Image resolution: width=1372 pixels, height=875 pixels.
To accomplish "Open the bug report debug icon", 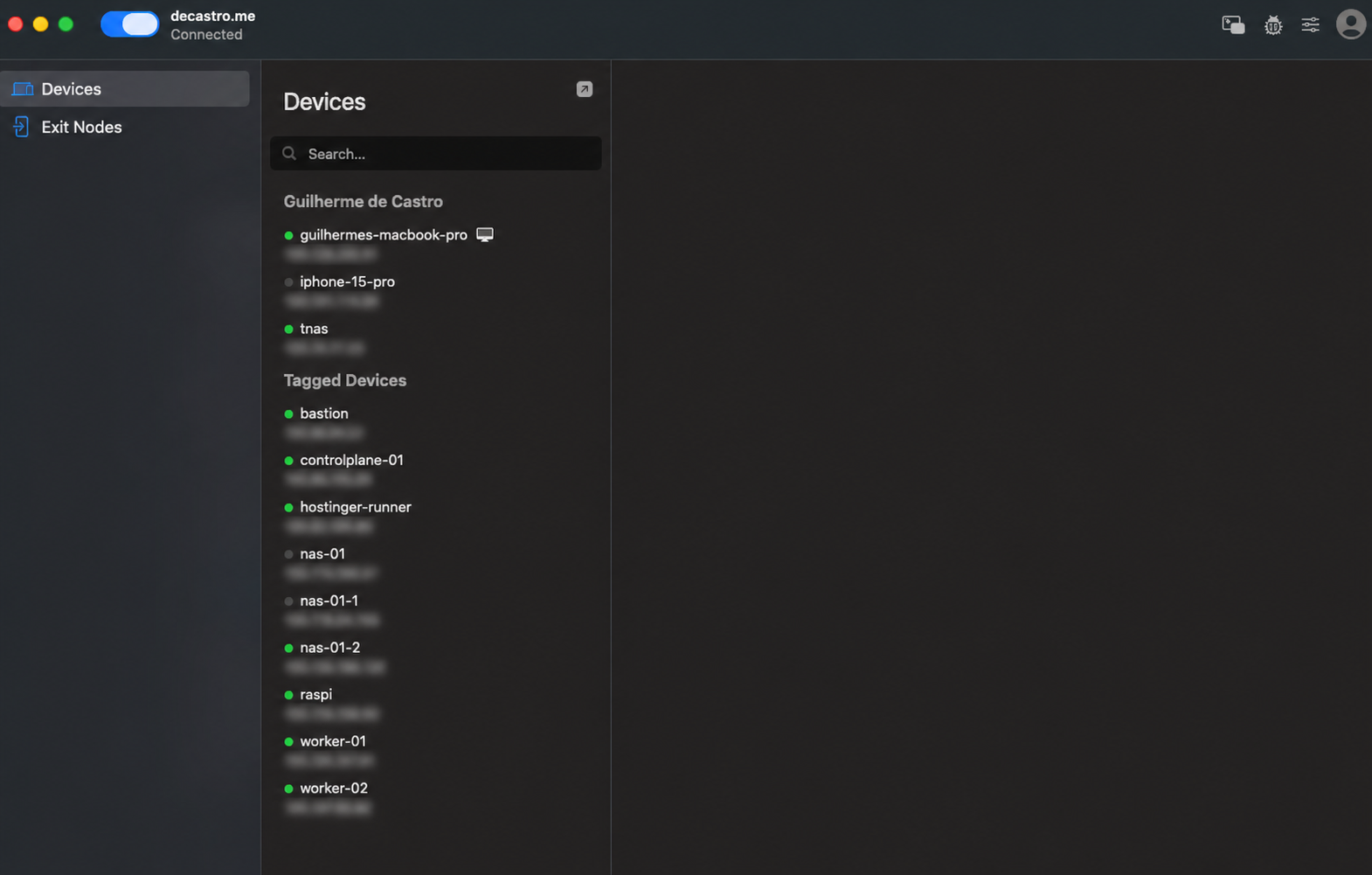I will click(1273, 25).
